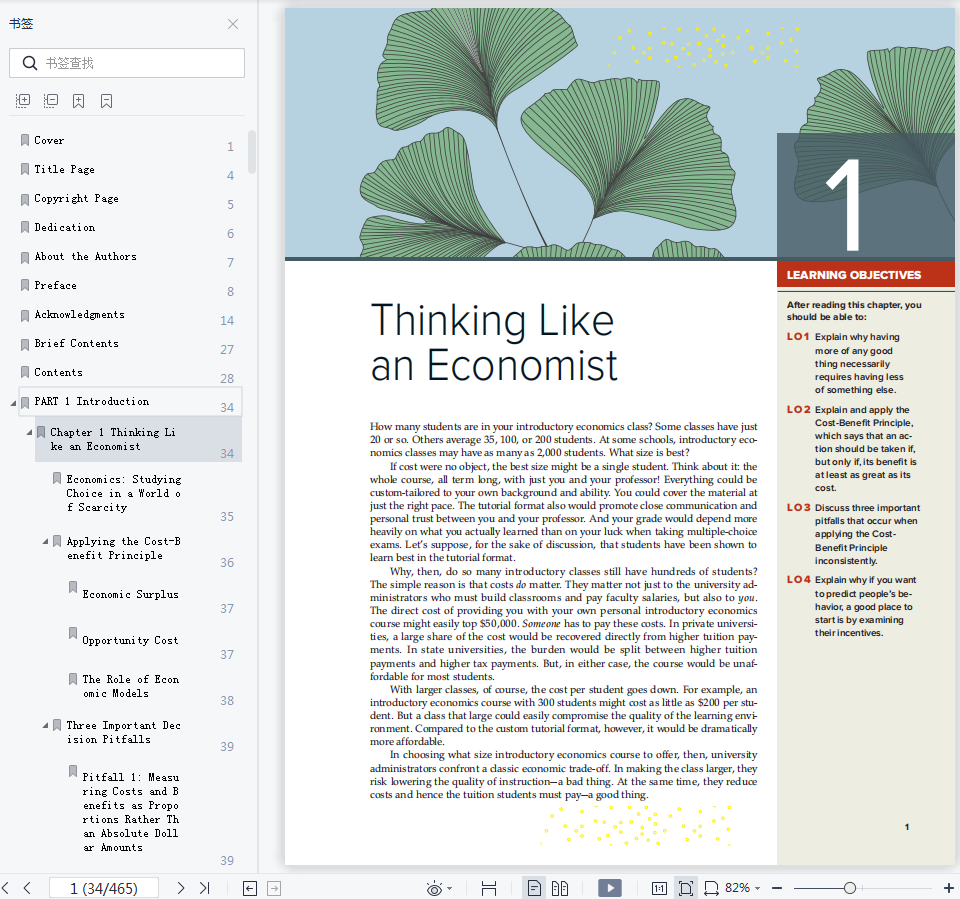960x899 pixels.
Task: Click the bookmark search field
Action: (x=127, y=63)
